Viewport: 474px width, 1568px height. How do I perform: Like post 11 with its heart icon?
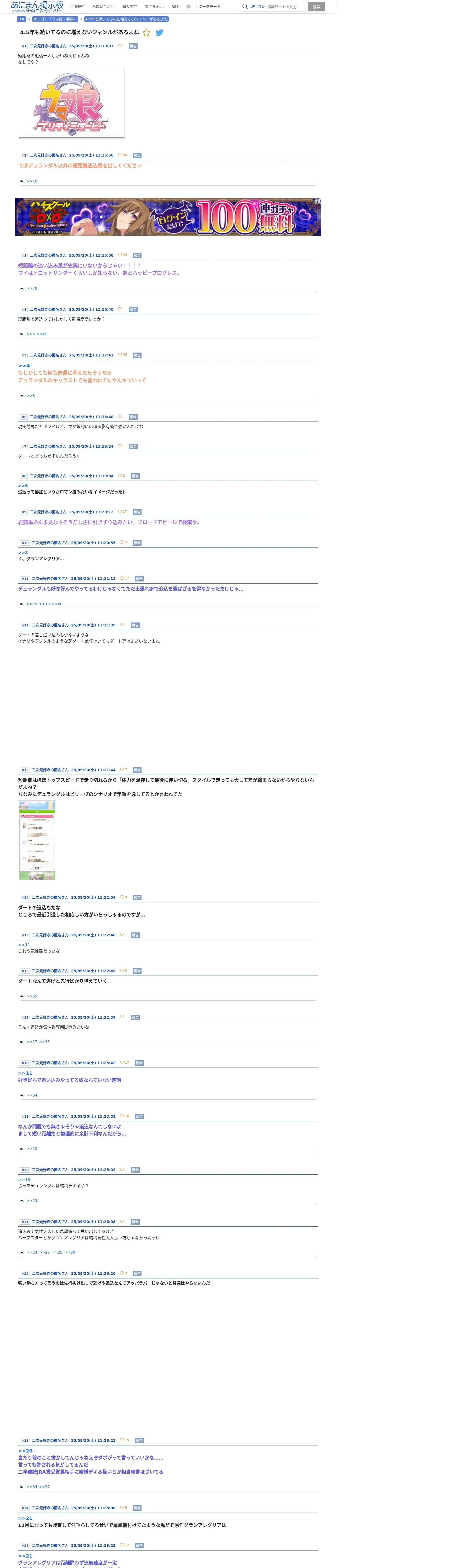click(122, 578)
